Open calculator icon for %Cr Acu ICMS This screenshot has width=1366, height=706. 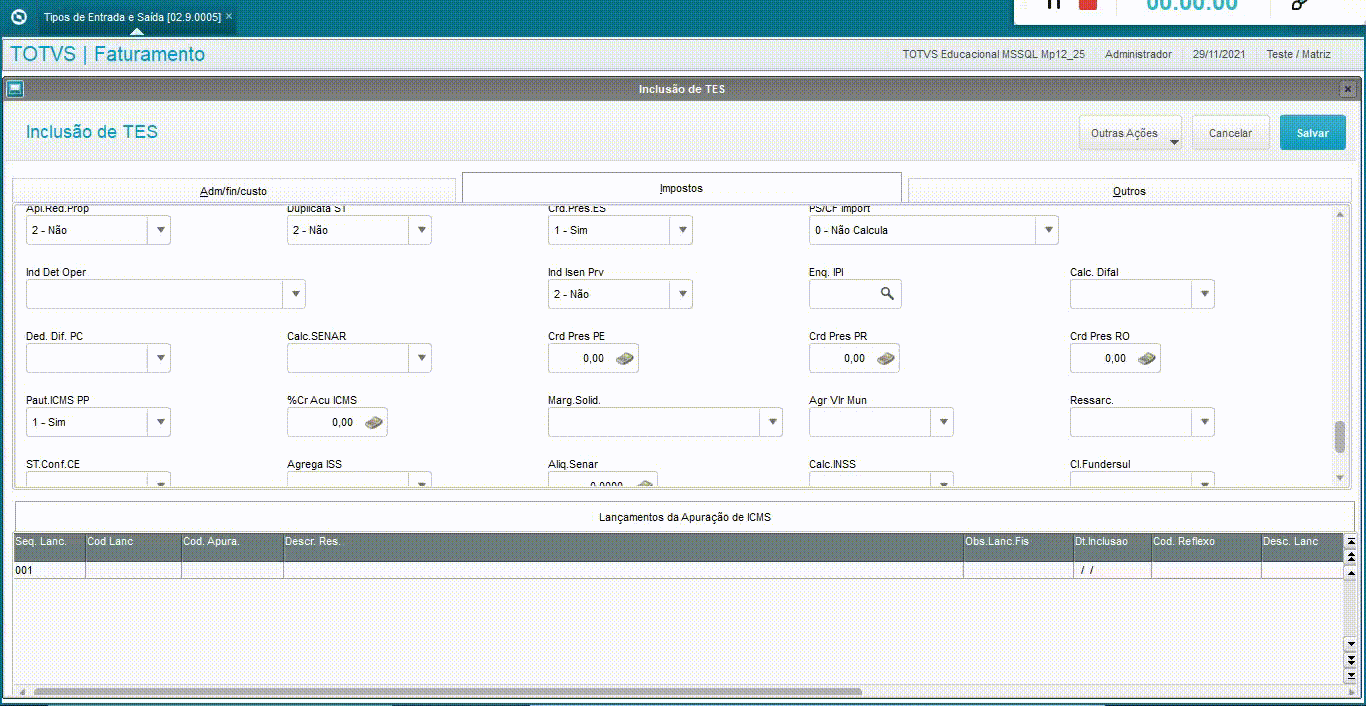tap(373, 422)
